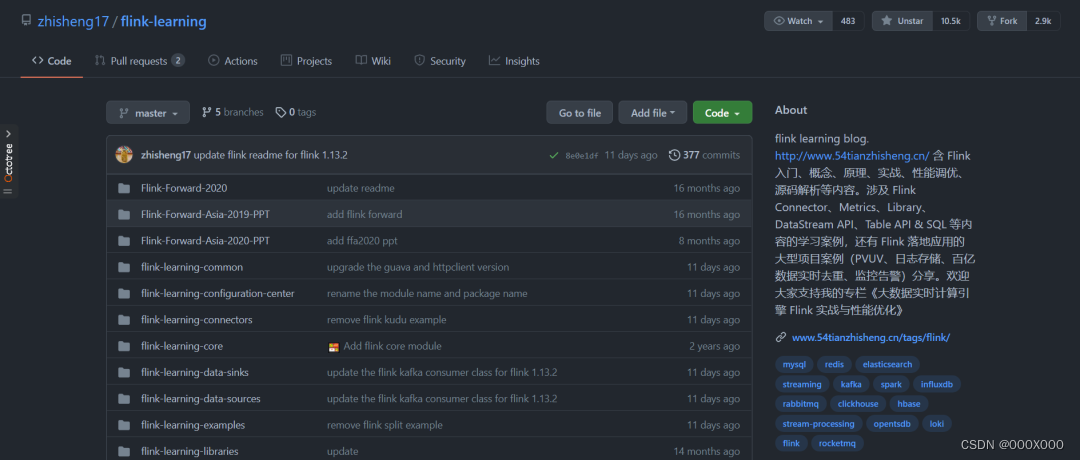Open the Flink-Forward-2020 folder
Viewport: 1080px width, 460px height.
184,188
